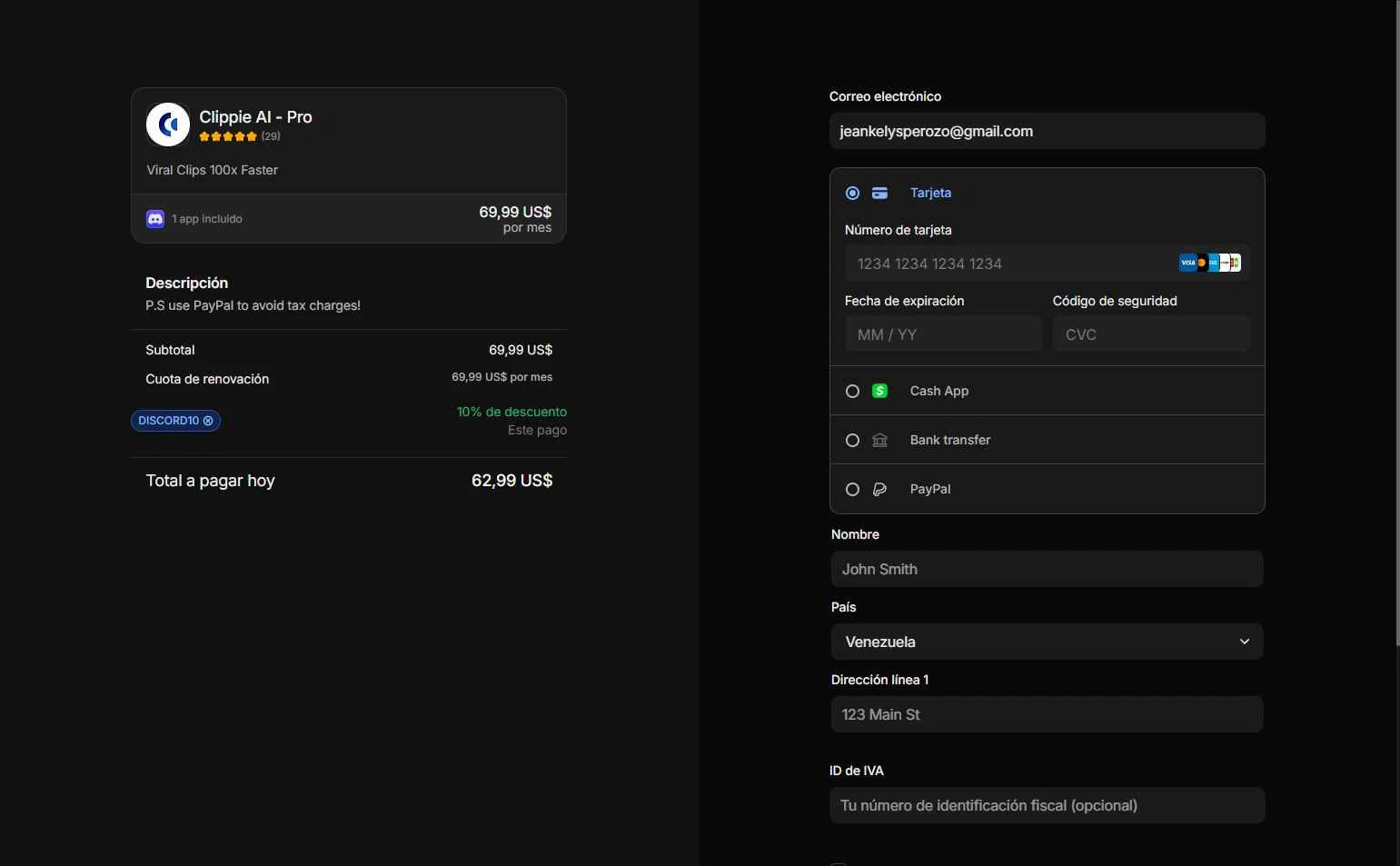Click the Discord app icon
This screenshot has height=866, width=1400.
[x=155, y=219]
